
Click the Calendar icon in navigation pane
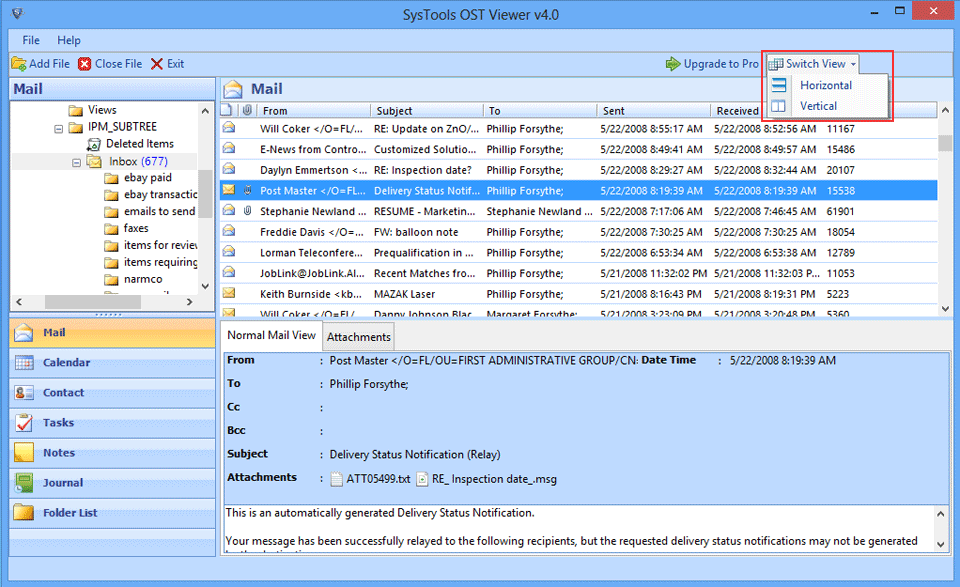[24, 362]
